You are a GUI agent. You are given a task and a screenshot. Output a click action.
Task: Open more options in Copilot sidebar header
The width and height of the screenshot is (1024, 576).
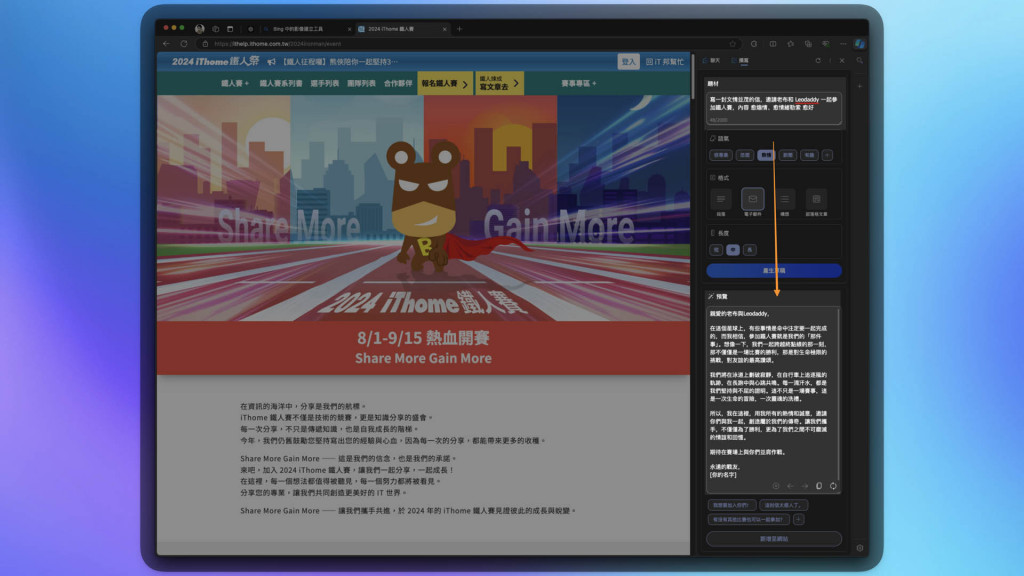tap(830, 61)
